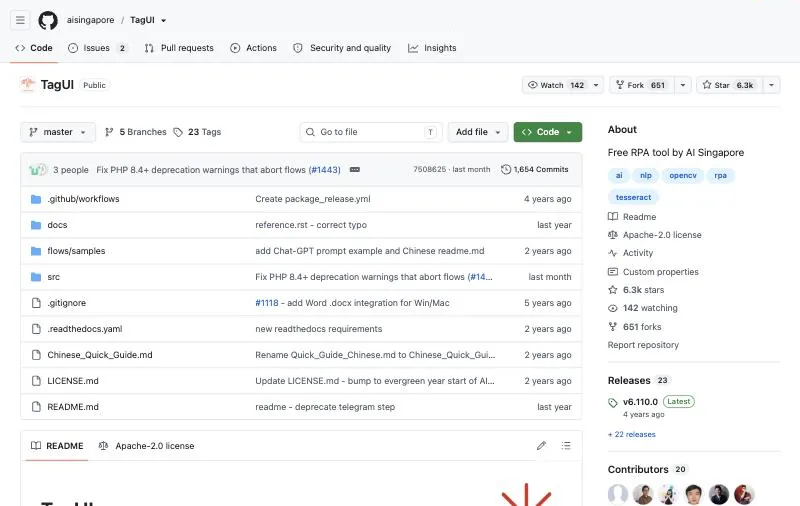This screenshot has height=506, width=800.
Task: Click the 'tesseract' topic tag
Action: tap(633, 197)
